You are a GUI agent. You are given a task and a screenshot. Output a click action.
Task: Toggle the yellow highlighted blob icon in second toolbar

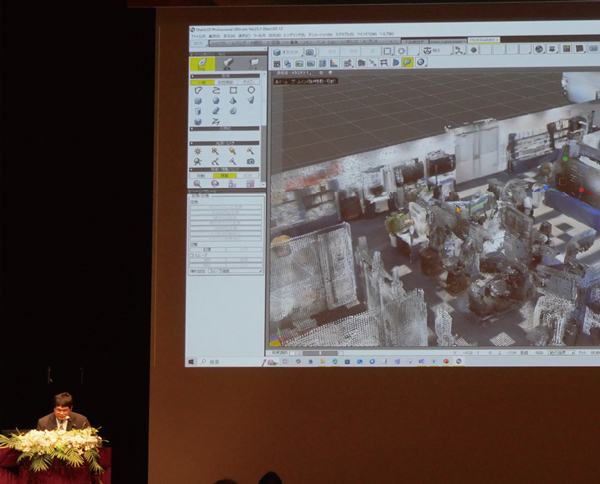(408, 62)
